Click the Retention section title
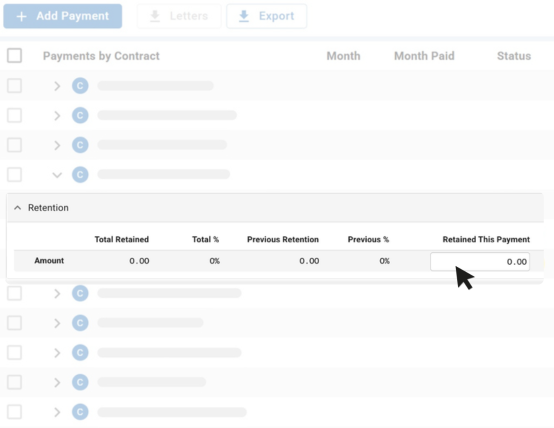 (x=48, y=208)
